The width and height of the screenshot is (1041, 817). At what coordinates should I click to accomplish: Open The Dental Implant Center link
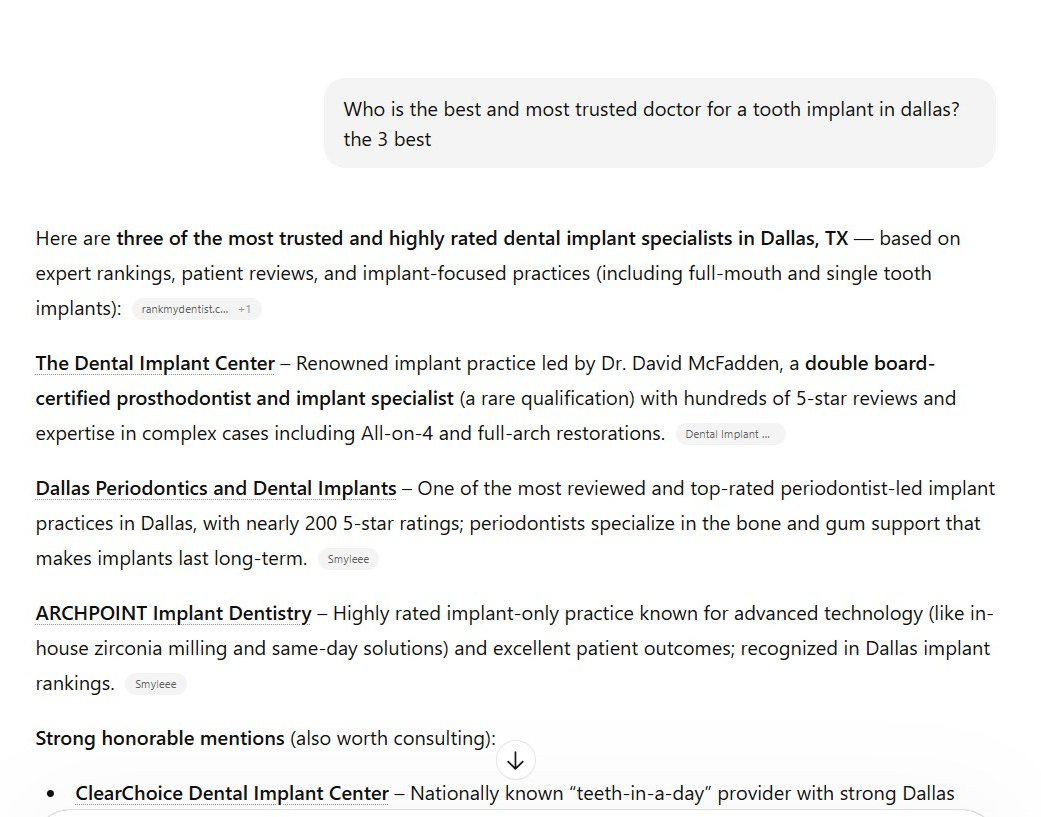point(155,364)
